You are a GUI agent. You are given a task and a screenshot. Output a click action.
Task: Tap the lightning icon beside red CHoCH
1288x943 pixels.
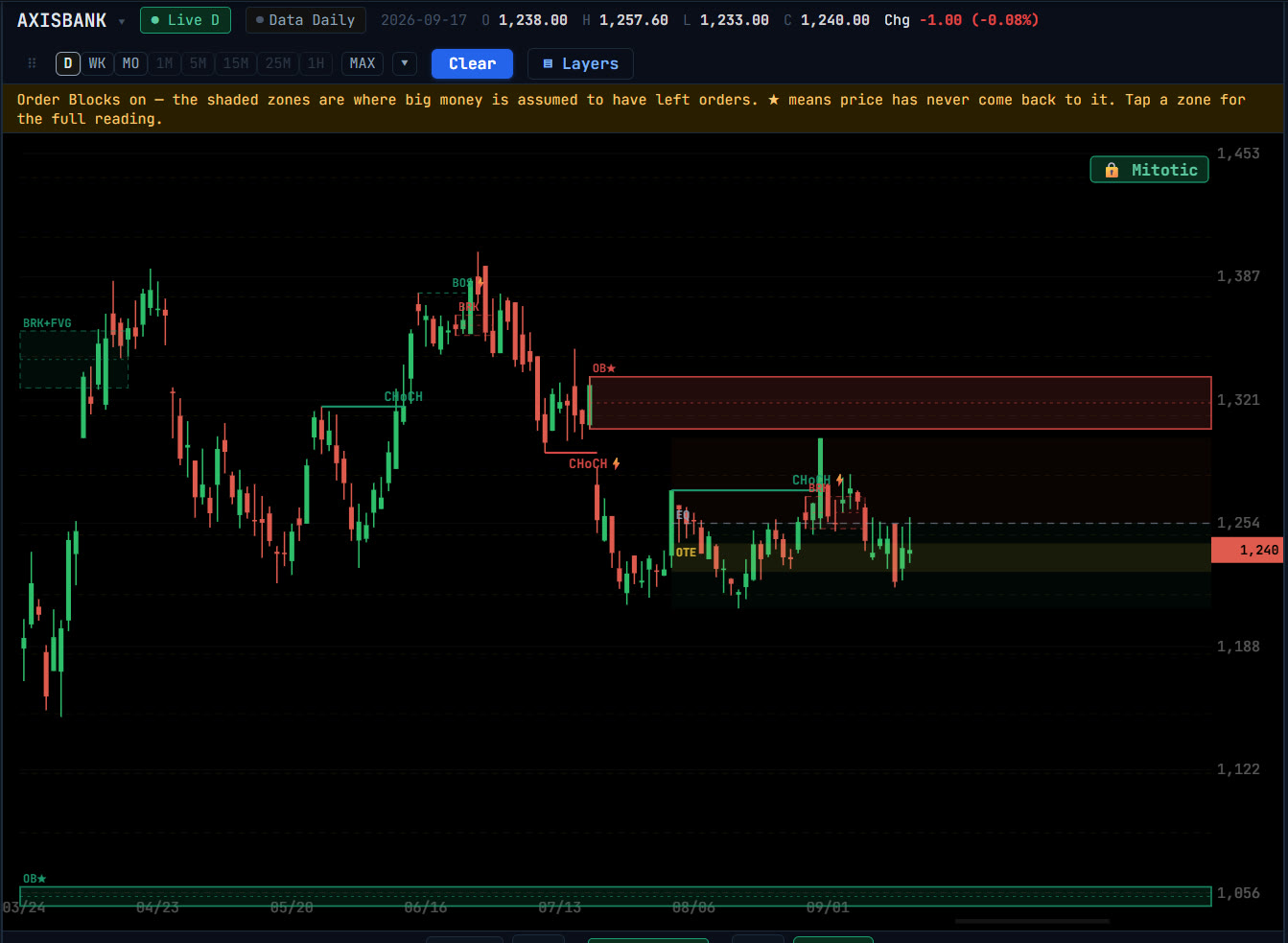617,463
